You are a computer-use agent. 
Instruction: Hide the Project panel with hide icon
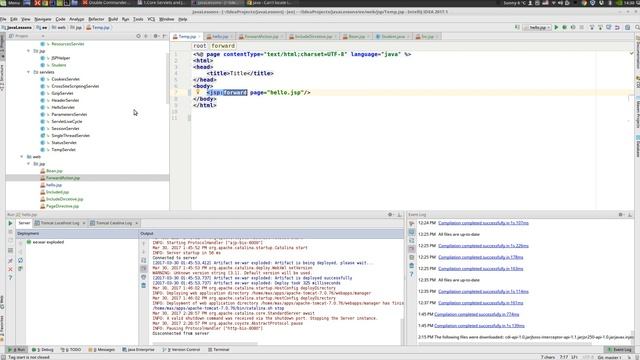tap(164, 36)
